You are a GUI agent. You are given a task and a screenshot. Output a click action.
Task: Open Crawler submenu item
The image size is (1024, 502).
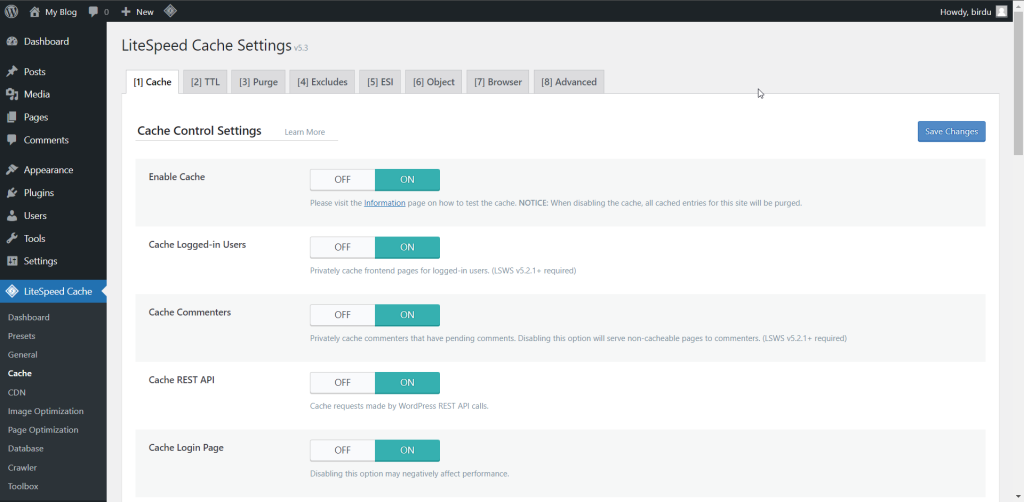(22, 468)
